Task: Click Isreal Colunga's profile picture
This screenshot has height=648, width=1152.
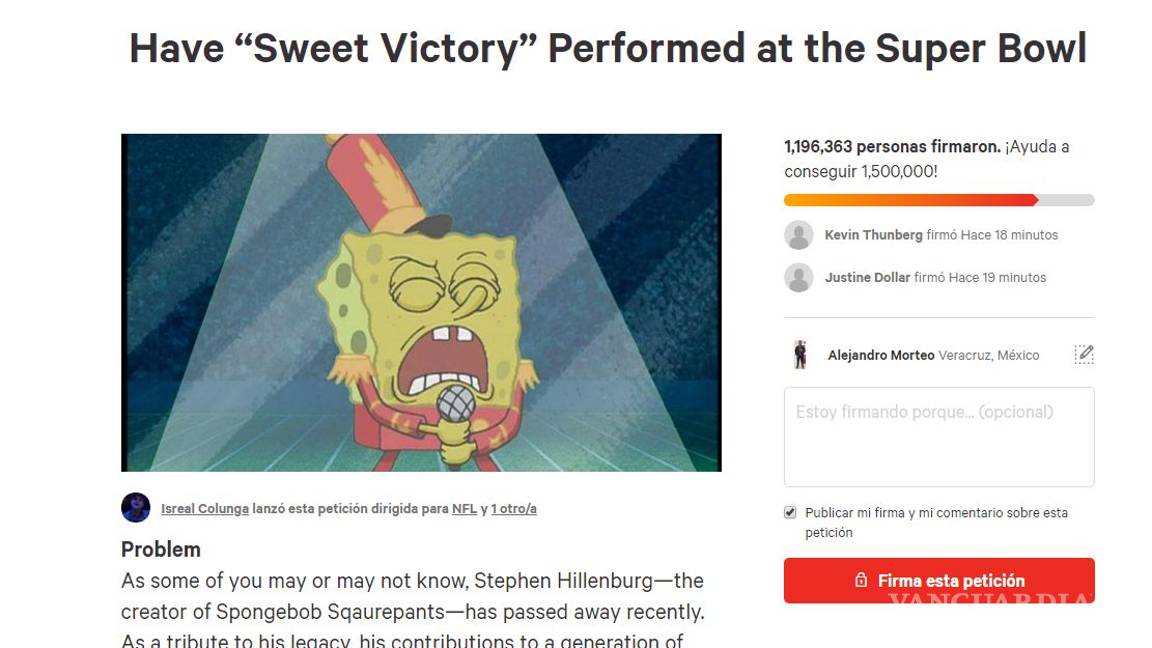Action: click(x=134, y=508)
